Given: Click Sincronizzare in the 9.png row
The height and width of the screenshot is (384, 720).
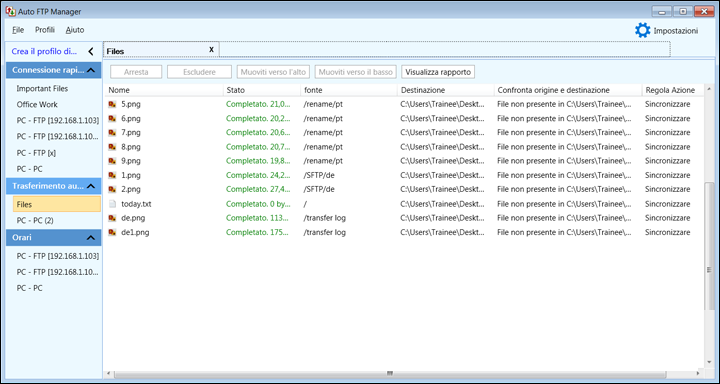Looking at the screenshot, I should click(x=667, y=161).
